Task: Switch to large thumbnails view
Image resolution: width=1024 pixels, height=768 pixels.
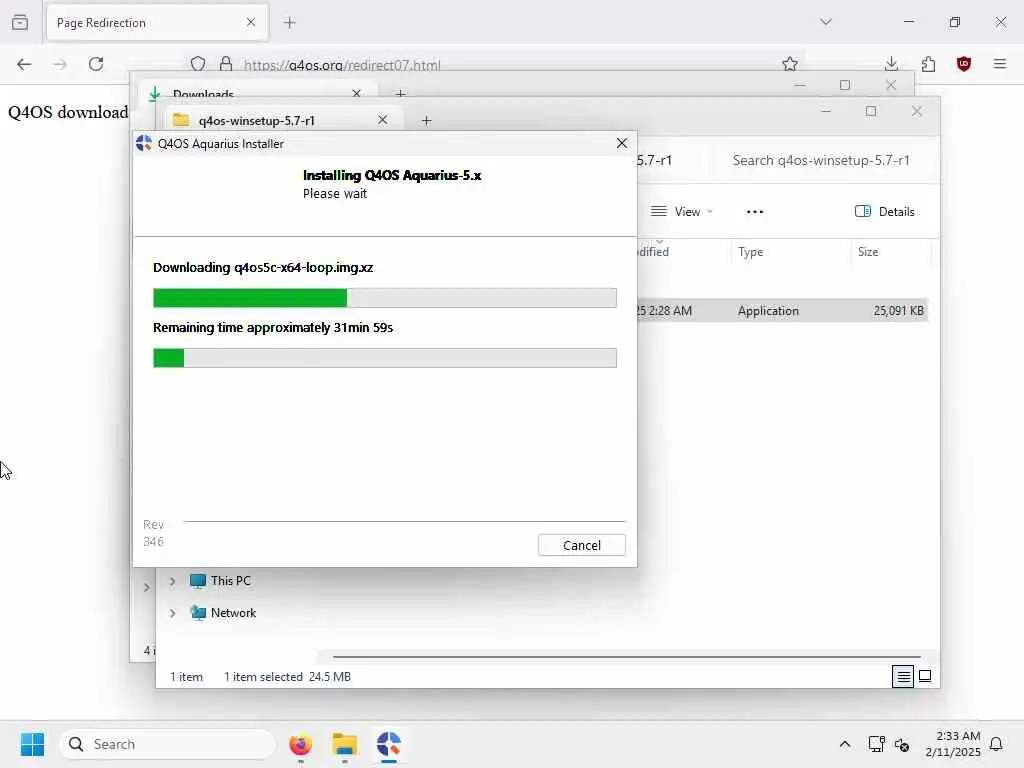Action: point(925,677)
